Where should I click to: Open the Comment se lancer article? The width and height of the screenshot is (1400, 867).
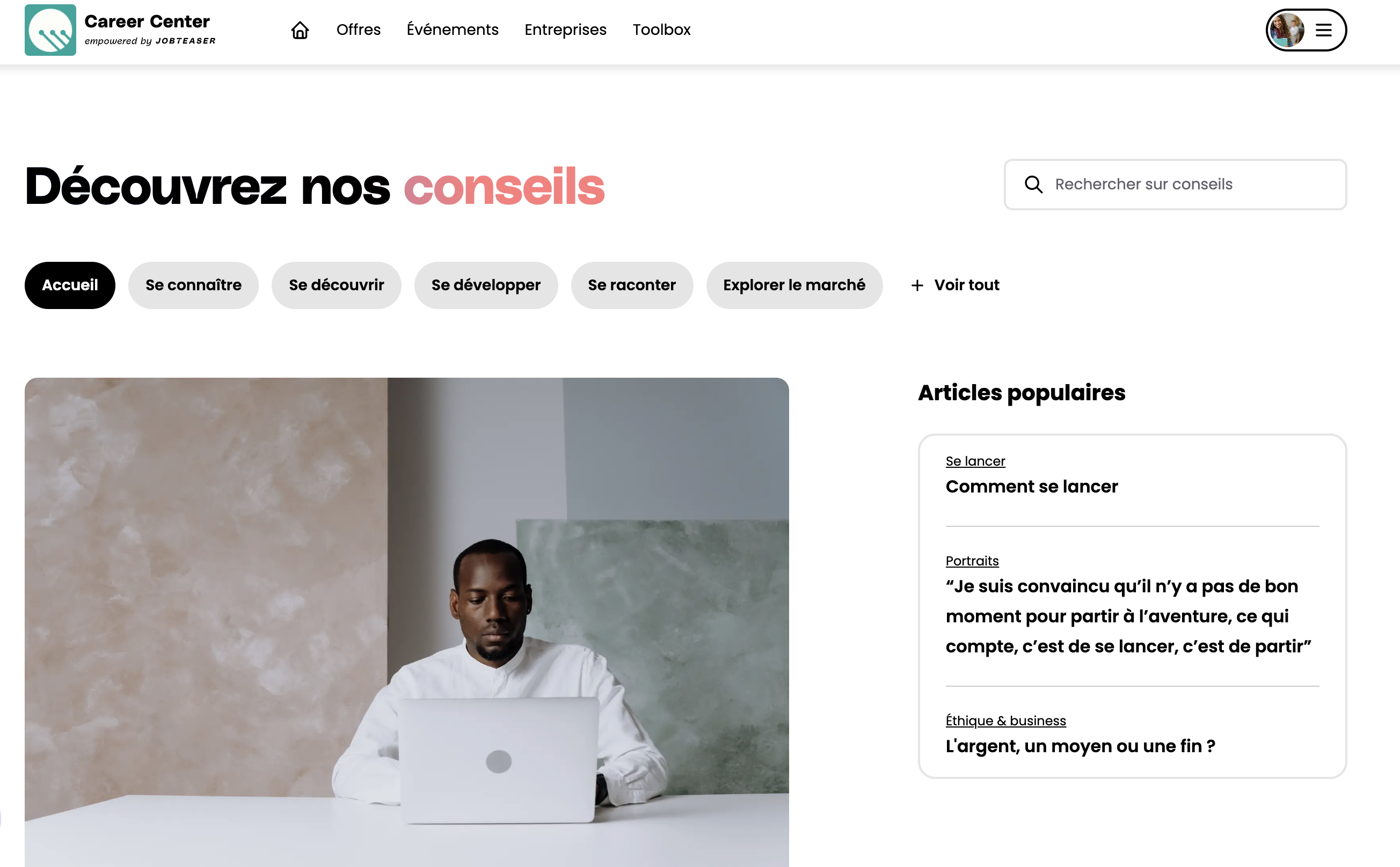tap(1032, 486)
